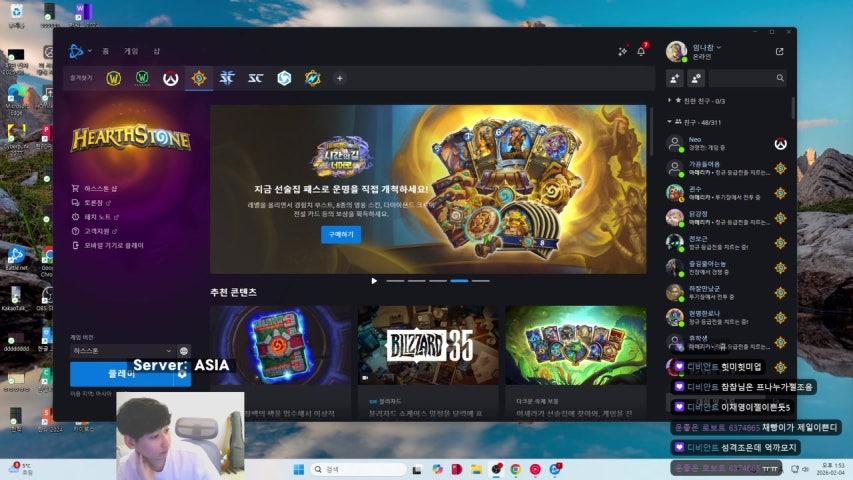Open File Explorer from the taskbar
The height and width of the screenshot is (480, 853).
click(477, 469)
